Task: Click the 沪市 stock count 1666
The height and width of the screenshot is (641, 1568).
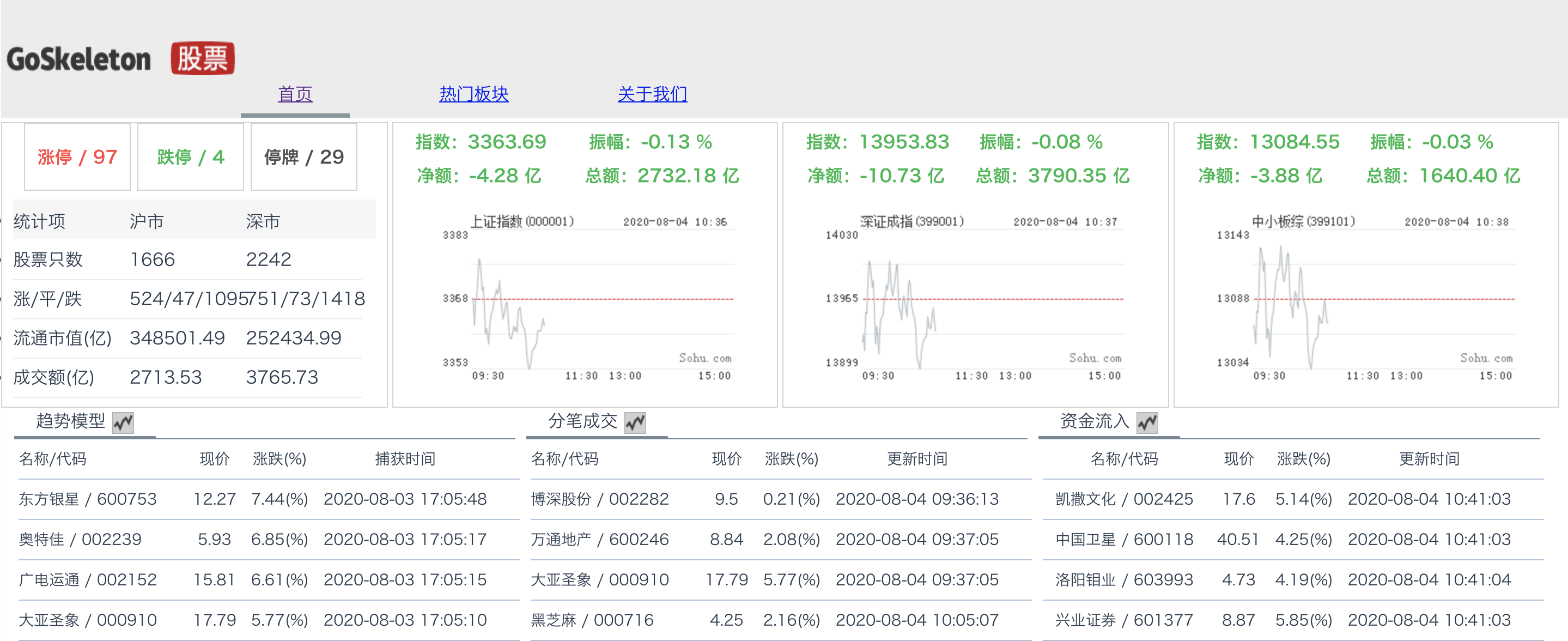Action: [152, 260]
